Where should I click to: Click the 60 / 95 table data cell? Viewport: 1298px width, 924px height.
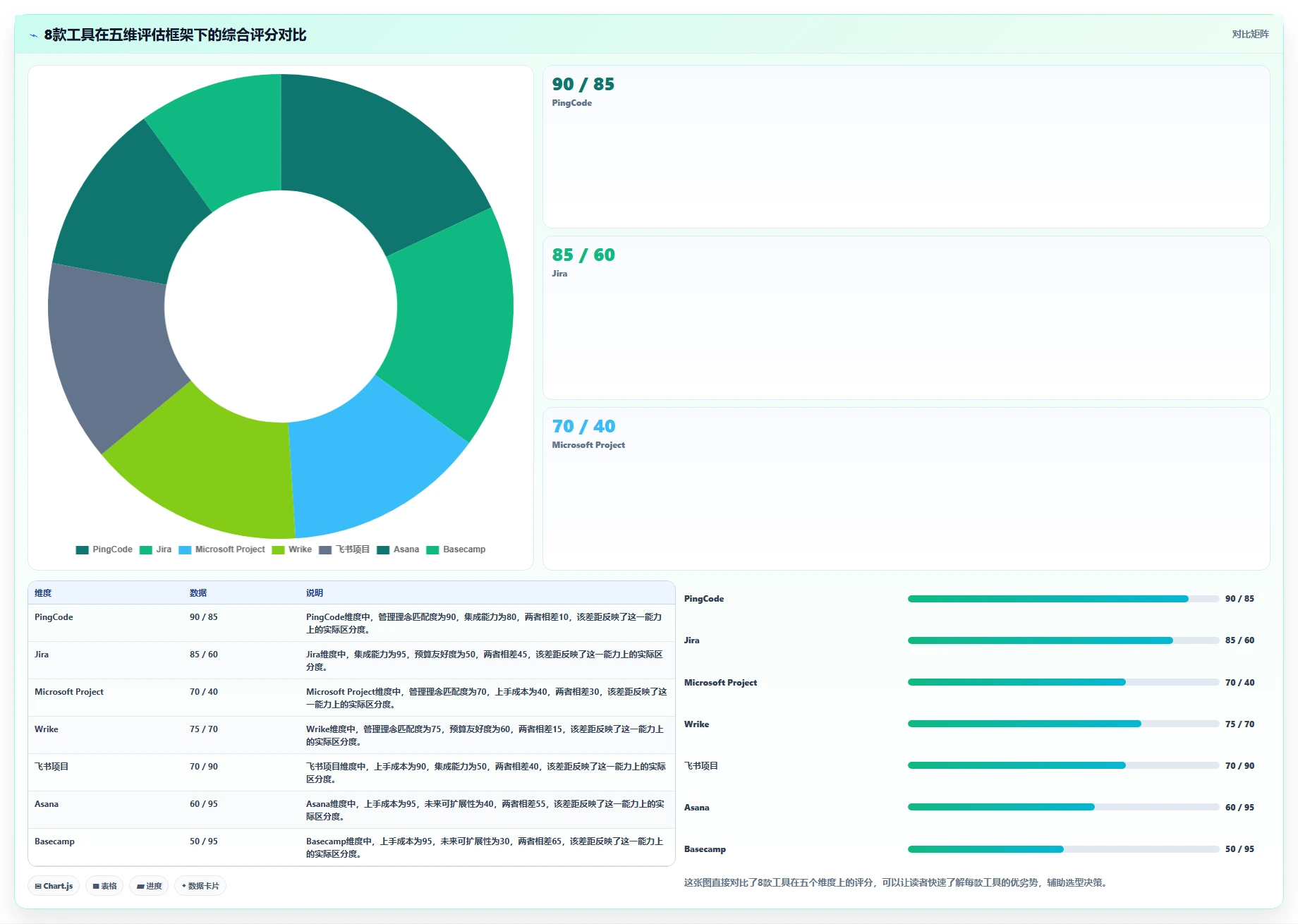[x=204, y=804]
